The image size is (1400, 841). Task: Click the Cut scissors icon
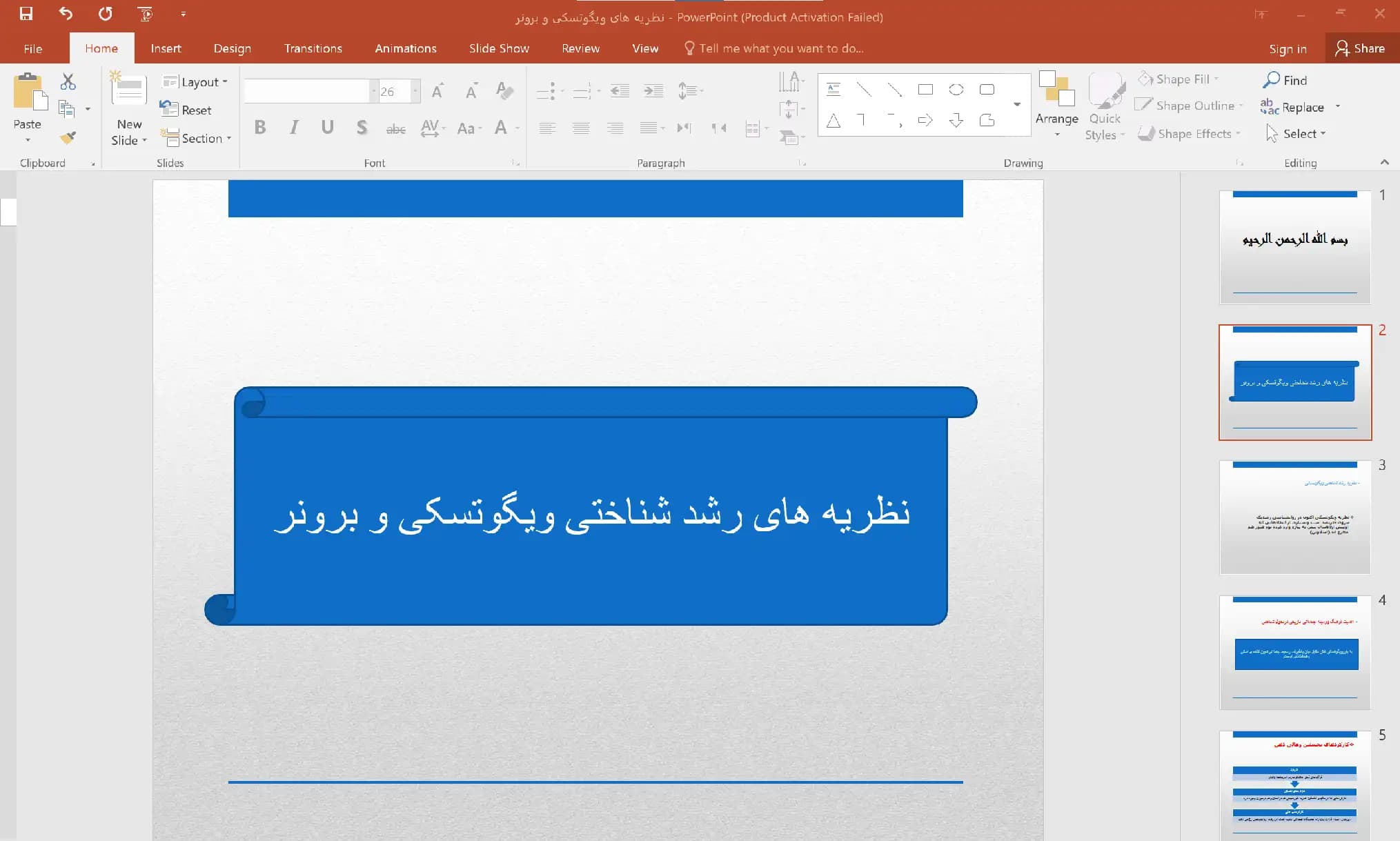(68, 82)
